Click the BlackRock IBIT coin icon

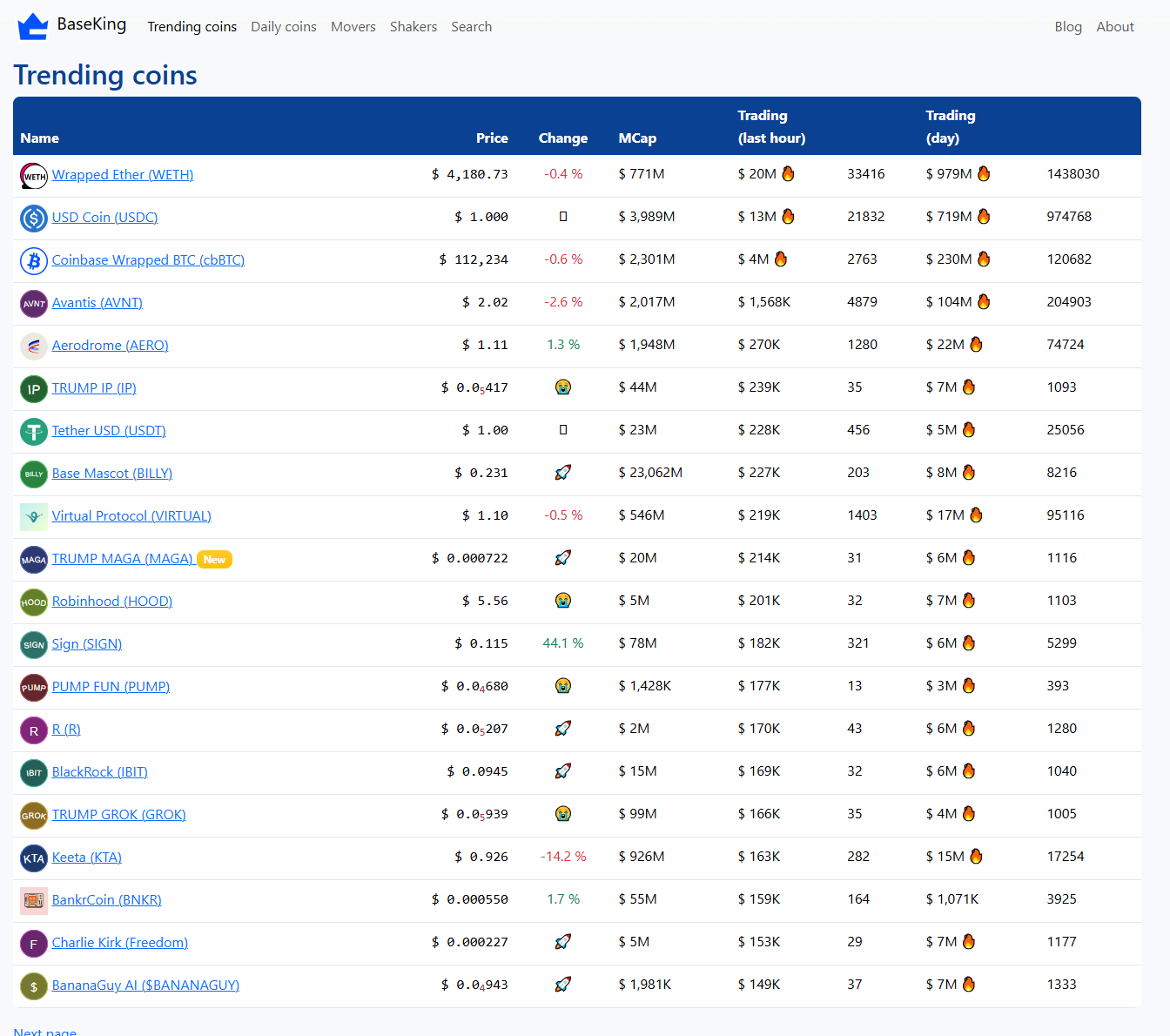[34, 773]
